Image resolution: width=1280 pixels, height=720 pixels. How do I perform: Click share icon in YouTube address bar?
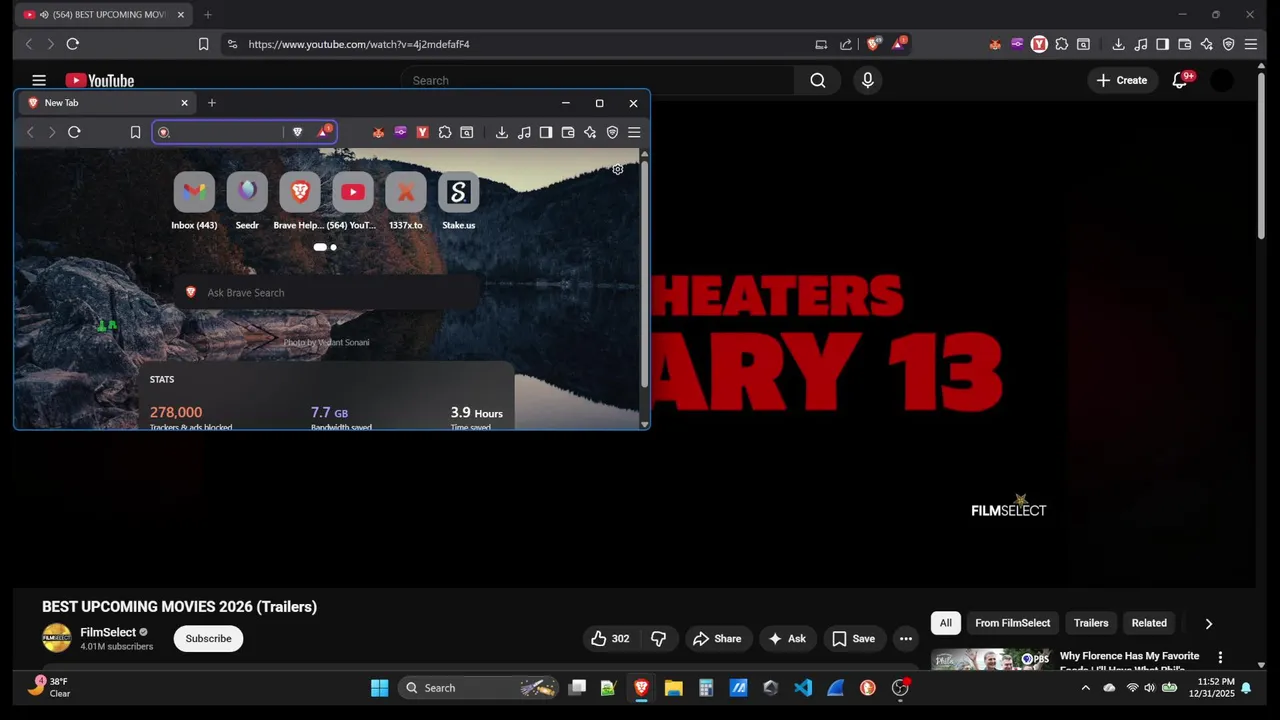click(x=846, y=44)
